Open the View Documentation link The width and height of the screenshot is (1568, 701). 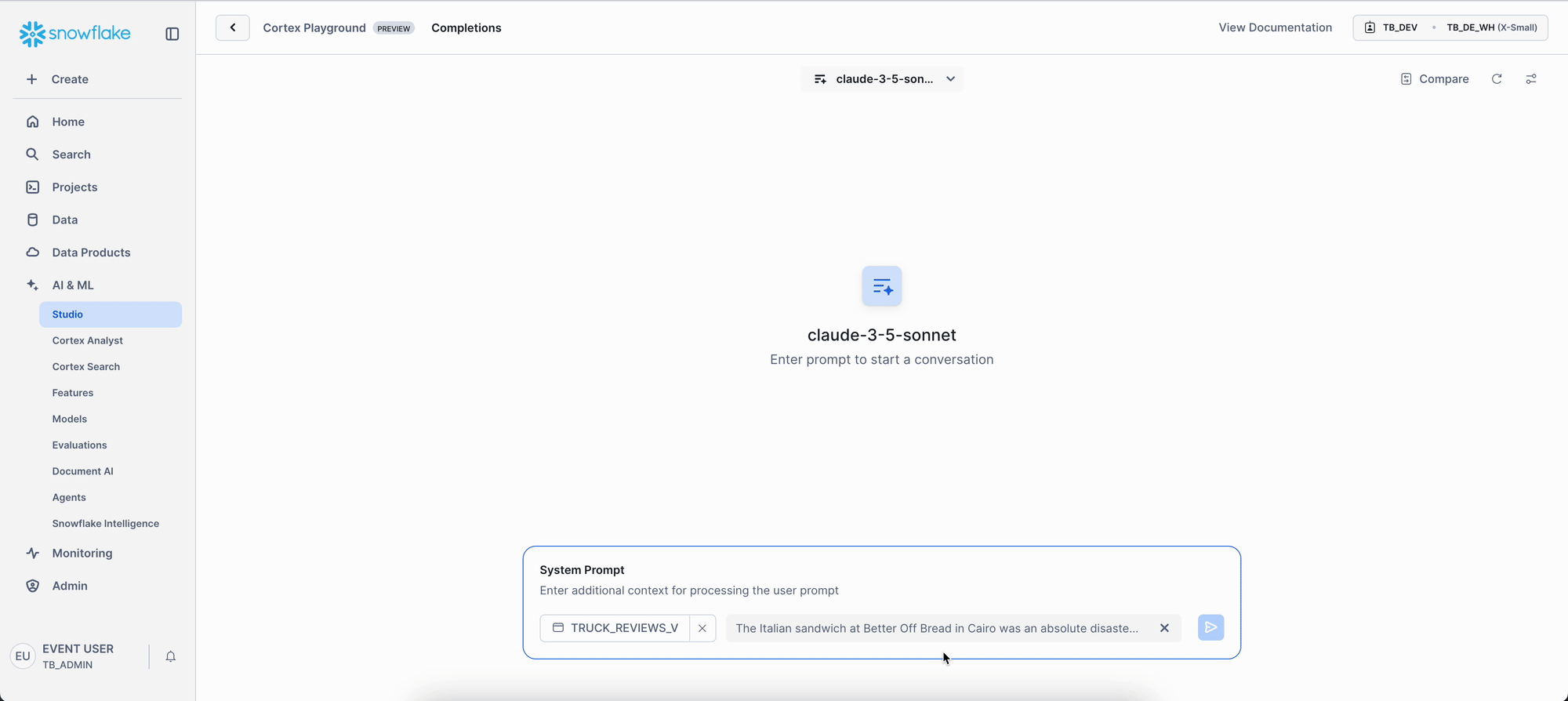(x=1275, y=27)
